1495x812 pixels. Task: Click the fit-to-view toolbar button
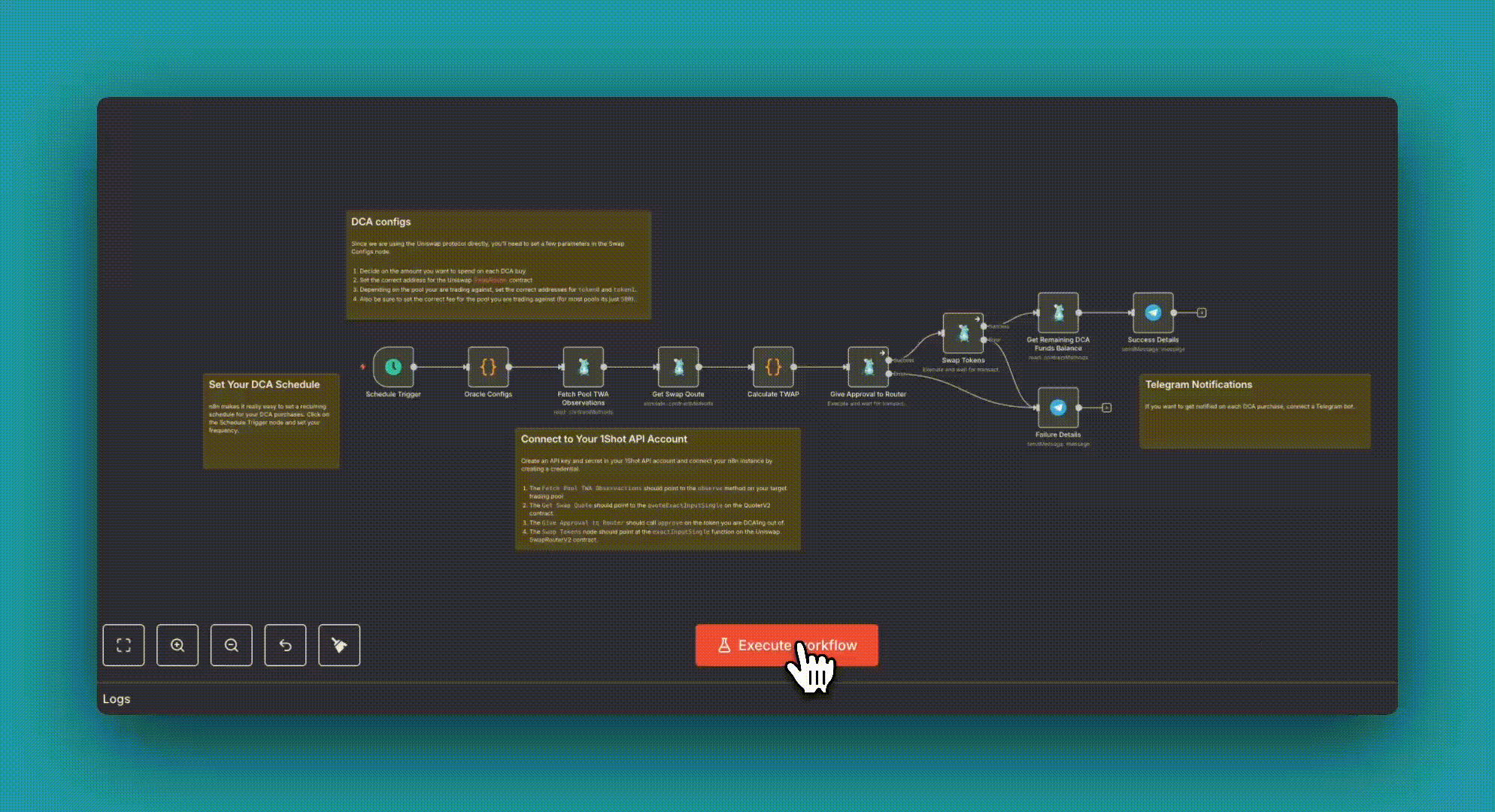123,645
